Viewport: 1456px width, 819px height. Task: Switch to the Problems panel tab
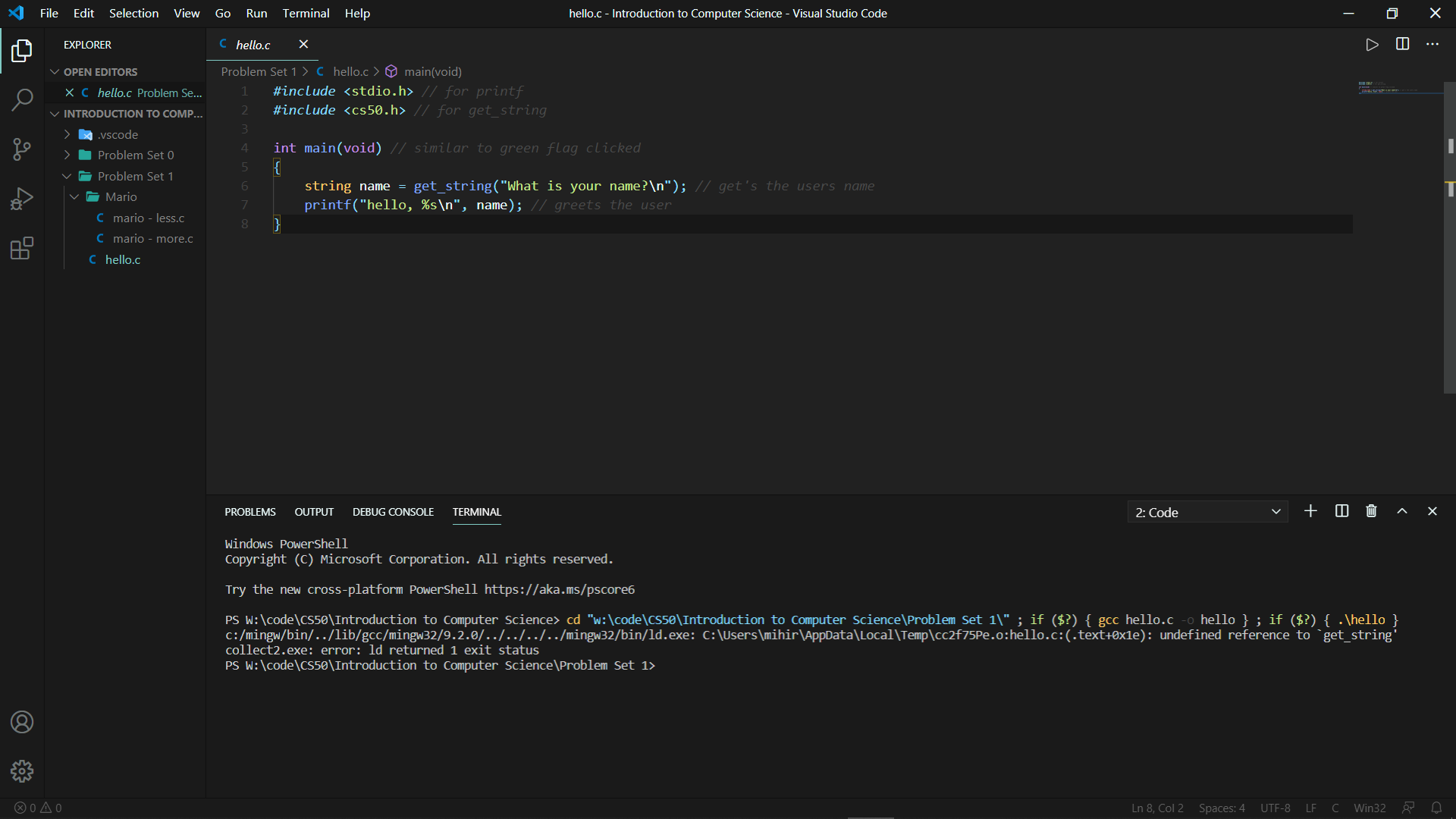(250, 512)
